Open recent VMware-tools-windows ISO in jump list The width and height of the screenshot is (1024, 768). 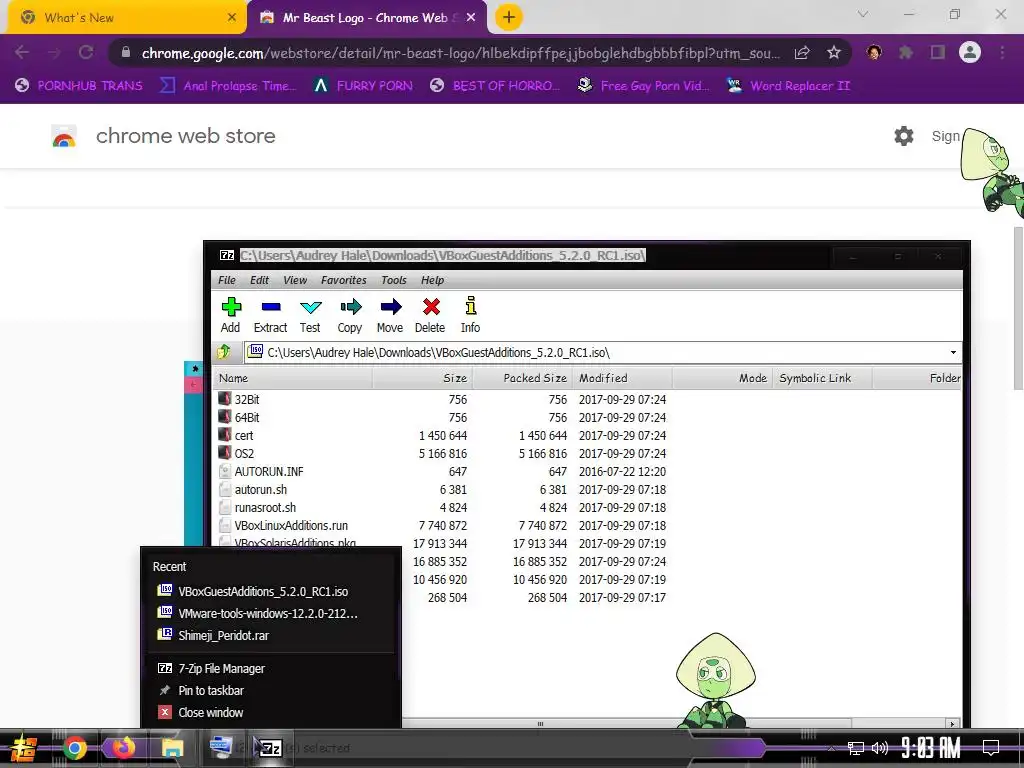270,614
